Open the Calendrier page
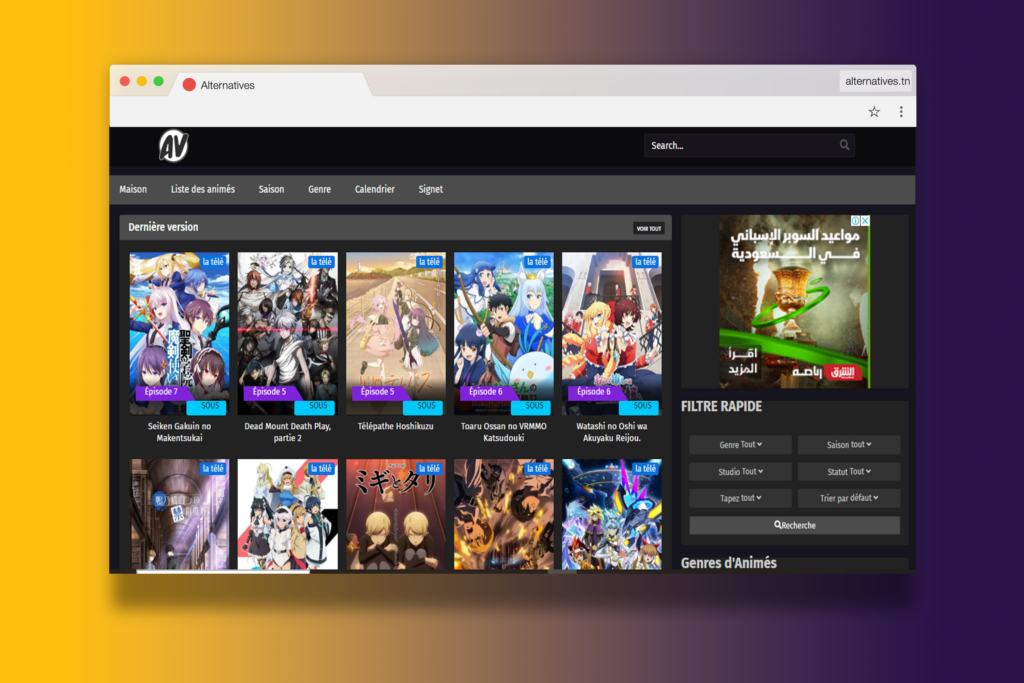Screen dimensions: 1024x683 [x=374, y=189]
